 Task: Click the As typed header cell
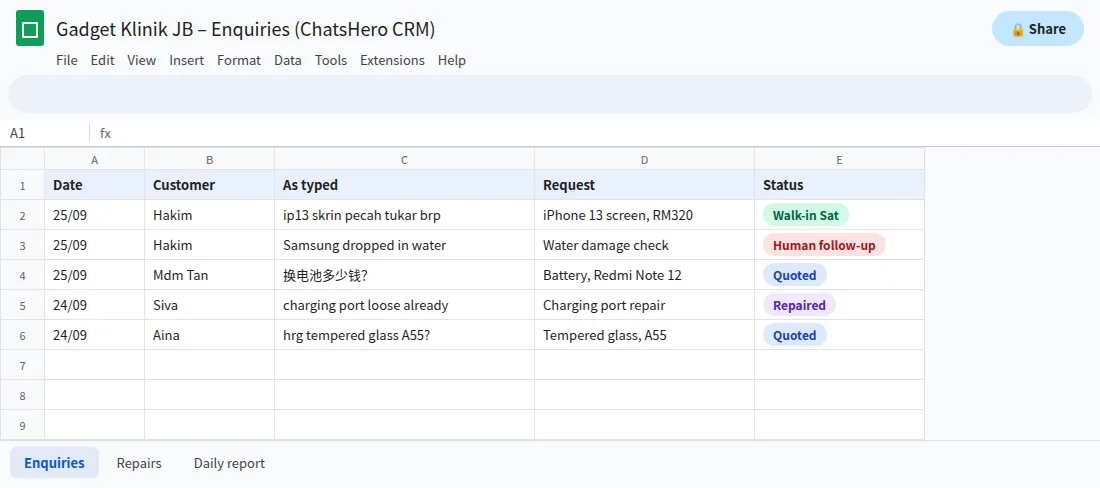click(404, 185)
